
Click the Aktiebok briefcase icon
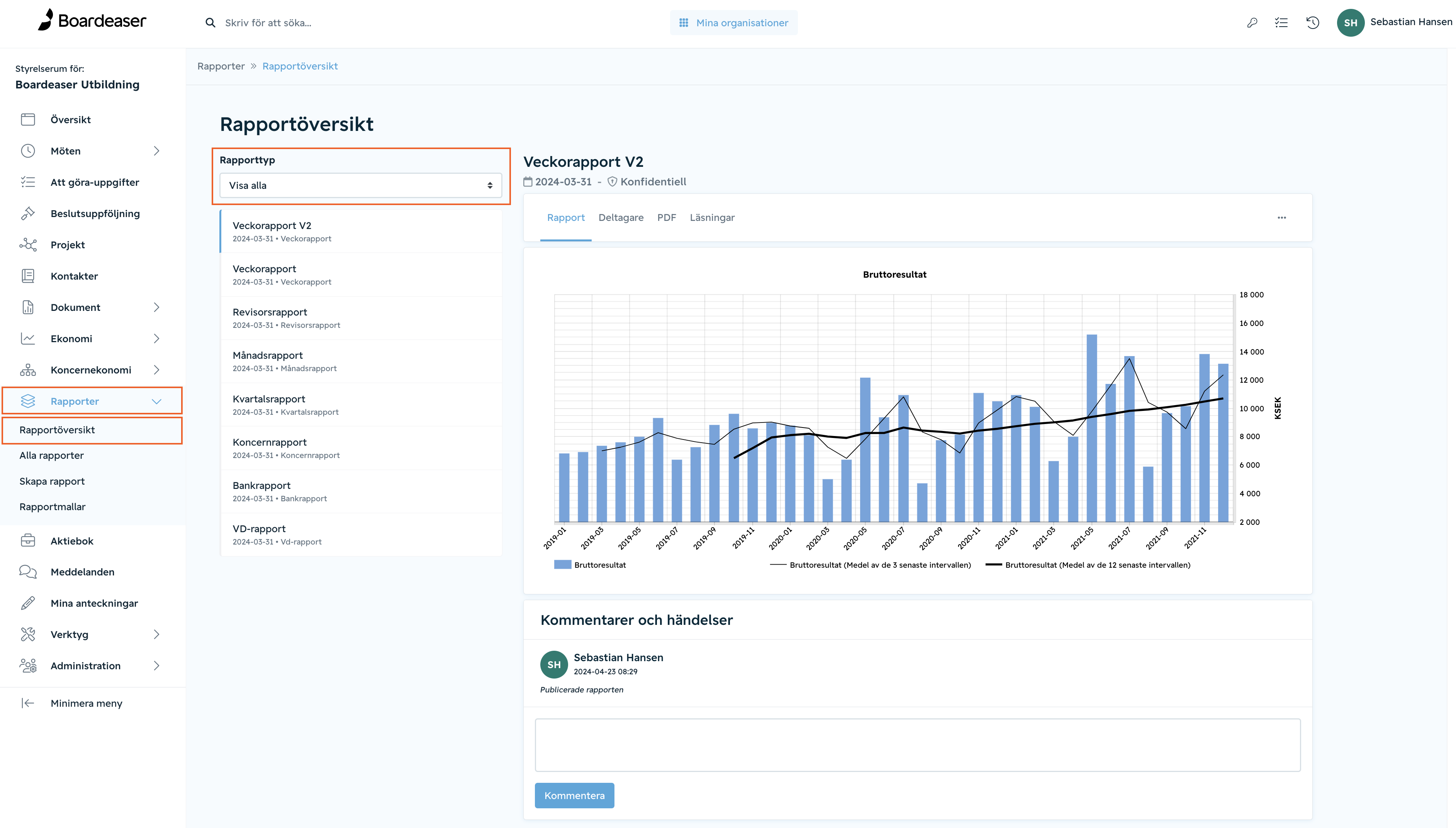click(x=28, y=540)
